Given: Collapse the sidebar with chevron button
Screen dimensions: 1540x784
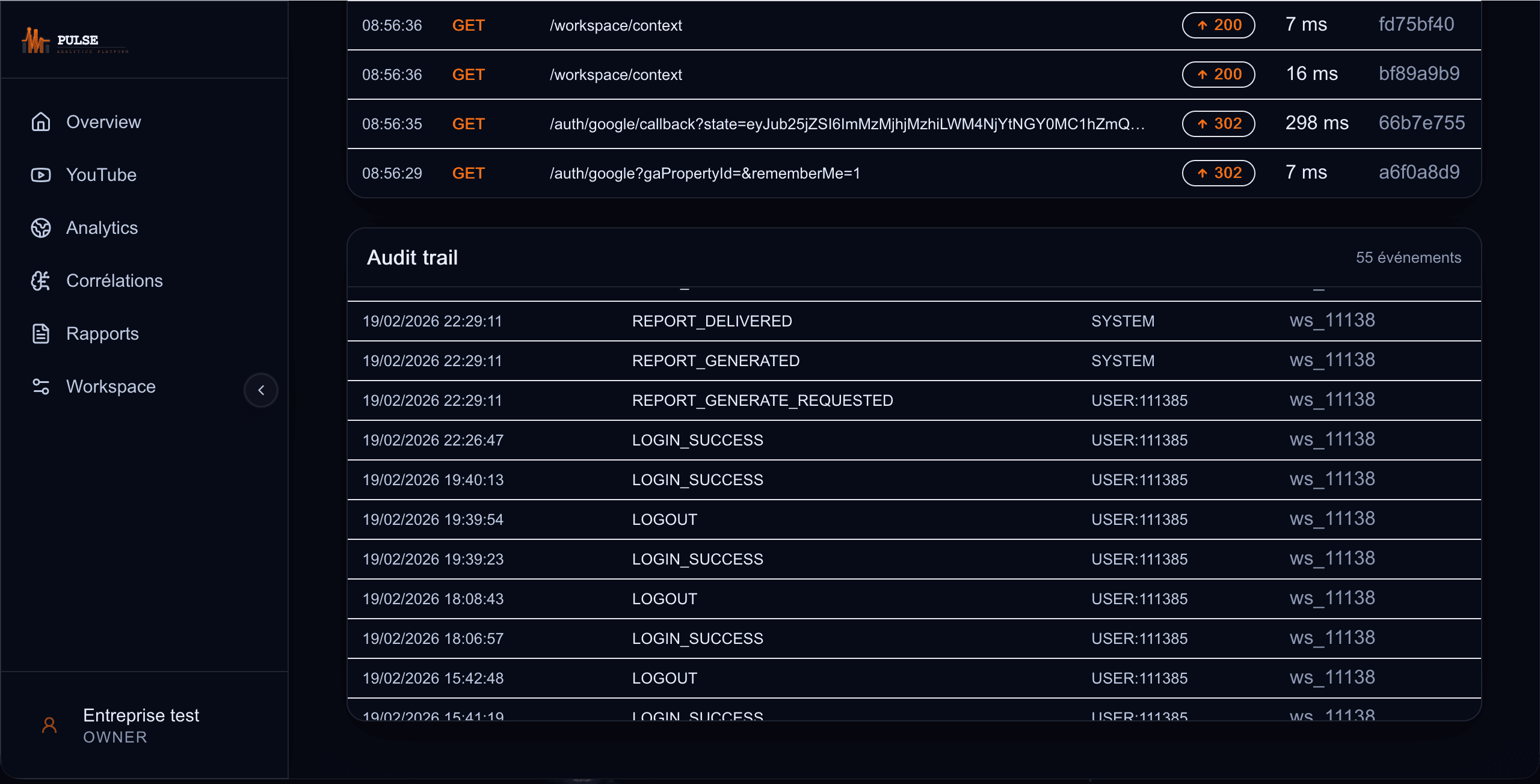Looking at the screenshot, I should (261, 390).
